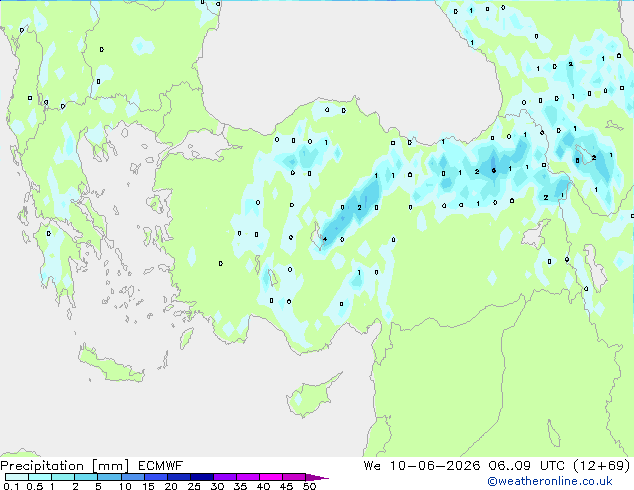The width and height of the screenshot is (634, 490).
Task: Select the 15–20 mm legend color swatch
Action: (x=155, y=477)
